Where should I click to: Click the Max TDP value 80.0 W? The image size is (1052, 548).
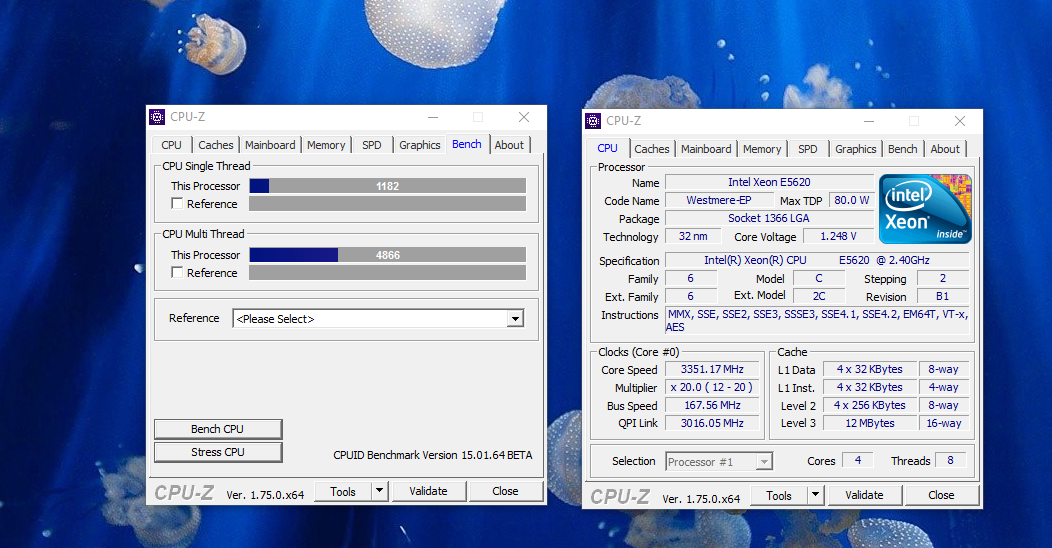[851, 200]
